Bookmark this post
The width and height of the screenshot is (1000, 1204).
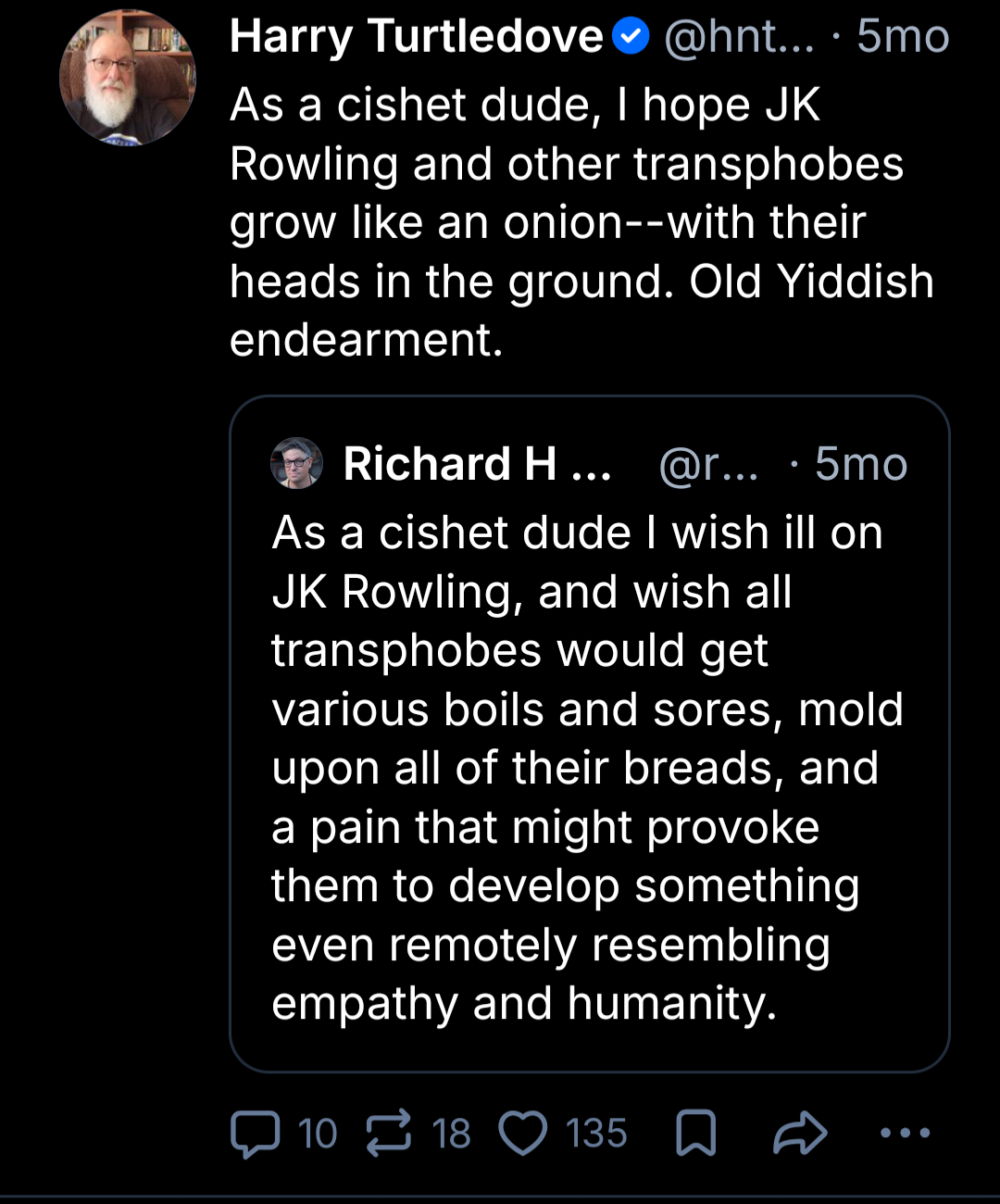(696, 1134)
